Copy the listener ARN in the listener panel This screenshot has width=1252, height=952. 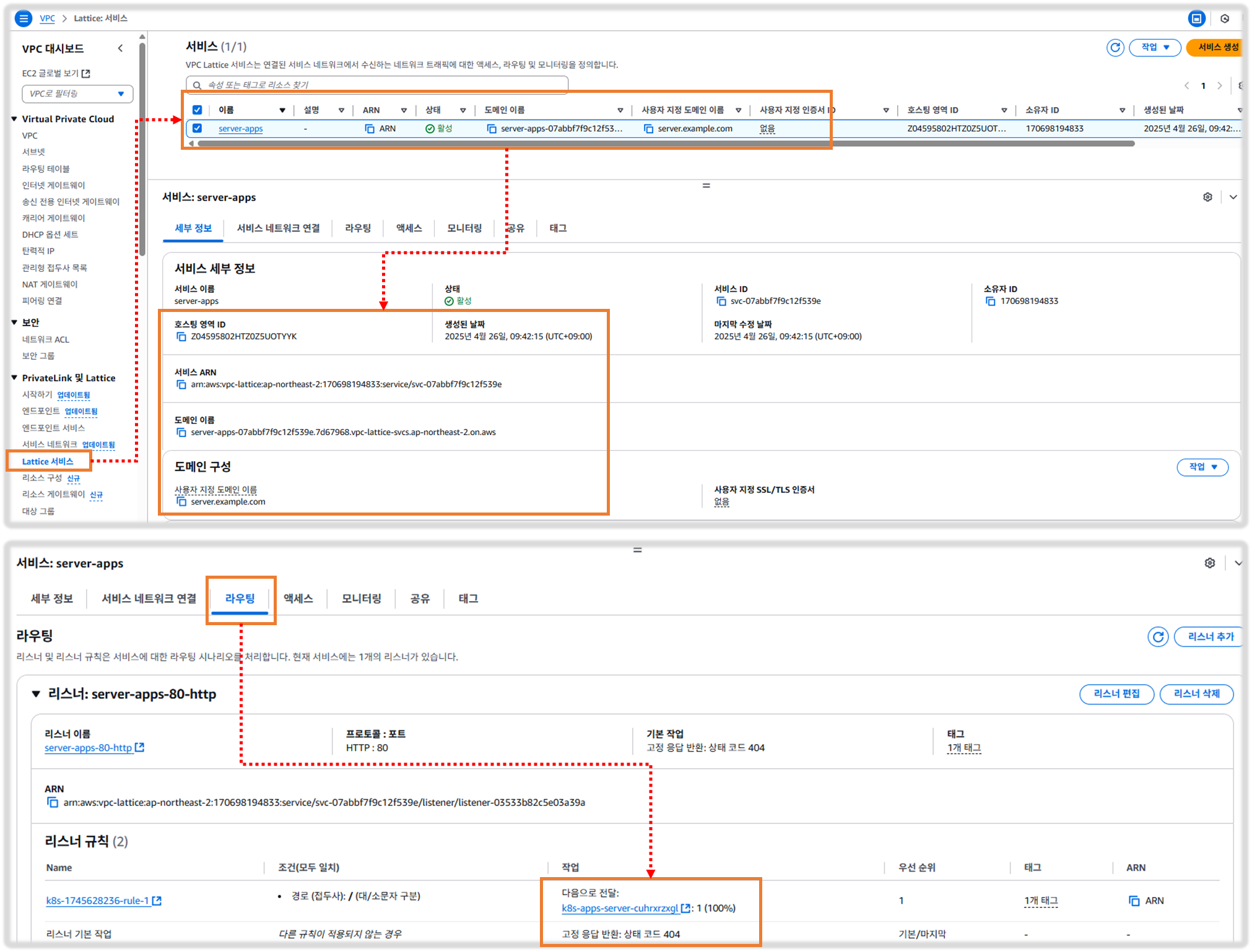point(53,803)
